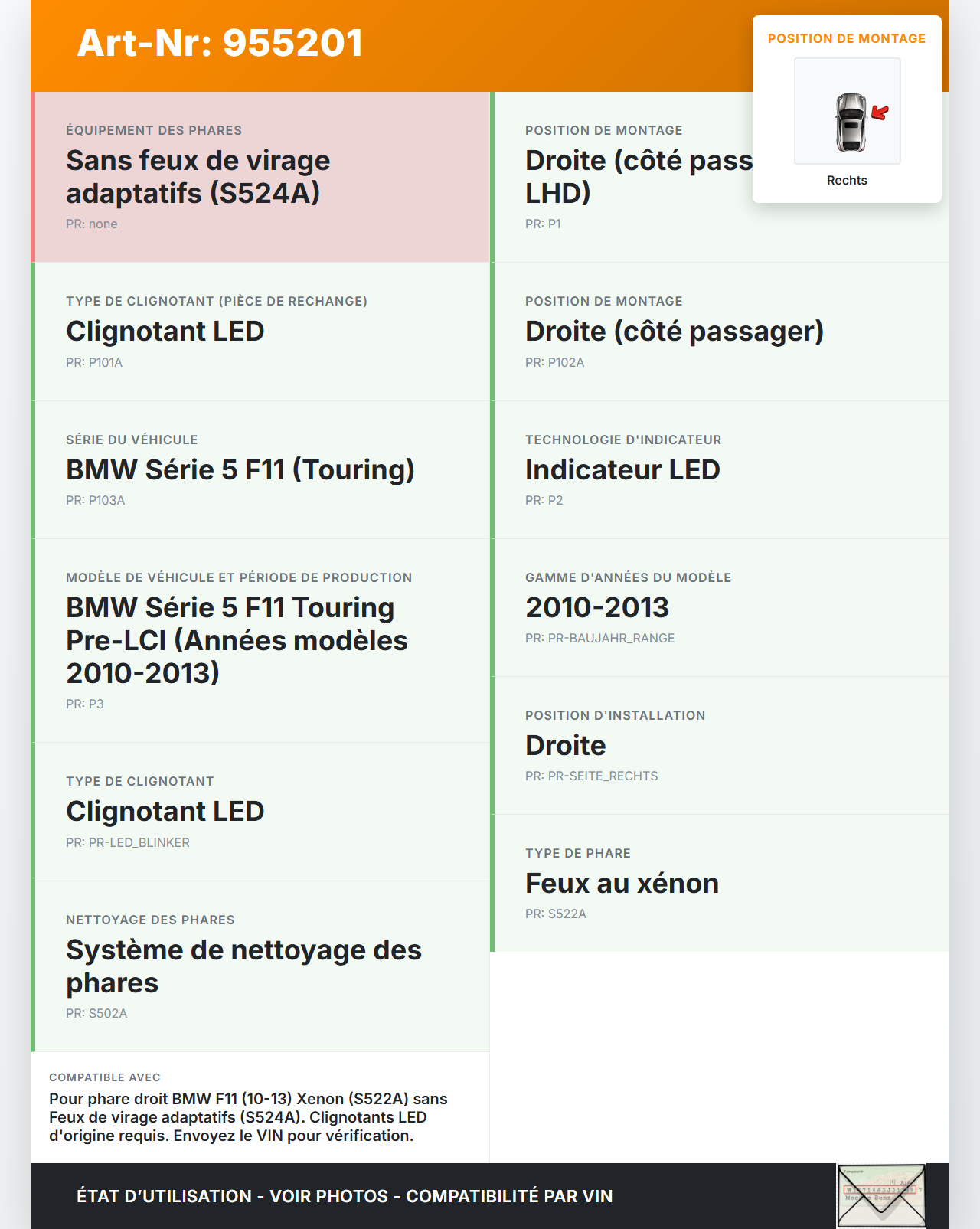980x1229 pixels.
Task: Click the 'Indicateur LED' specification card
Action: point(720,469)
